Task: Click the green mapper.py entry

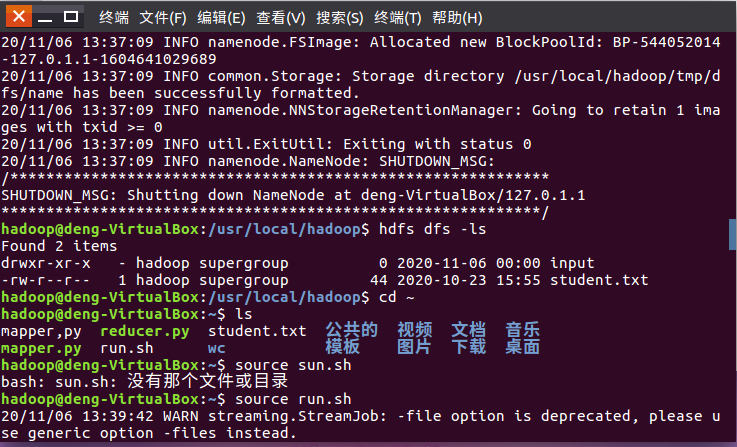Action: tap(41, 348)
